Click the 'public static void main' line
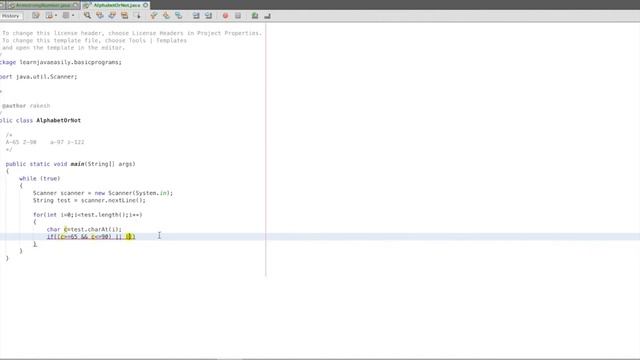Image resolution: width=640 pixels, height=360 pixels. point(70,164)
